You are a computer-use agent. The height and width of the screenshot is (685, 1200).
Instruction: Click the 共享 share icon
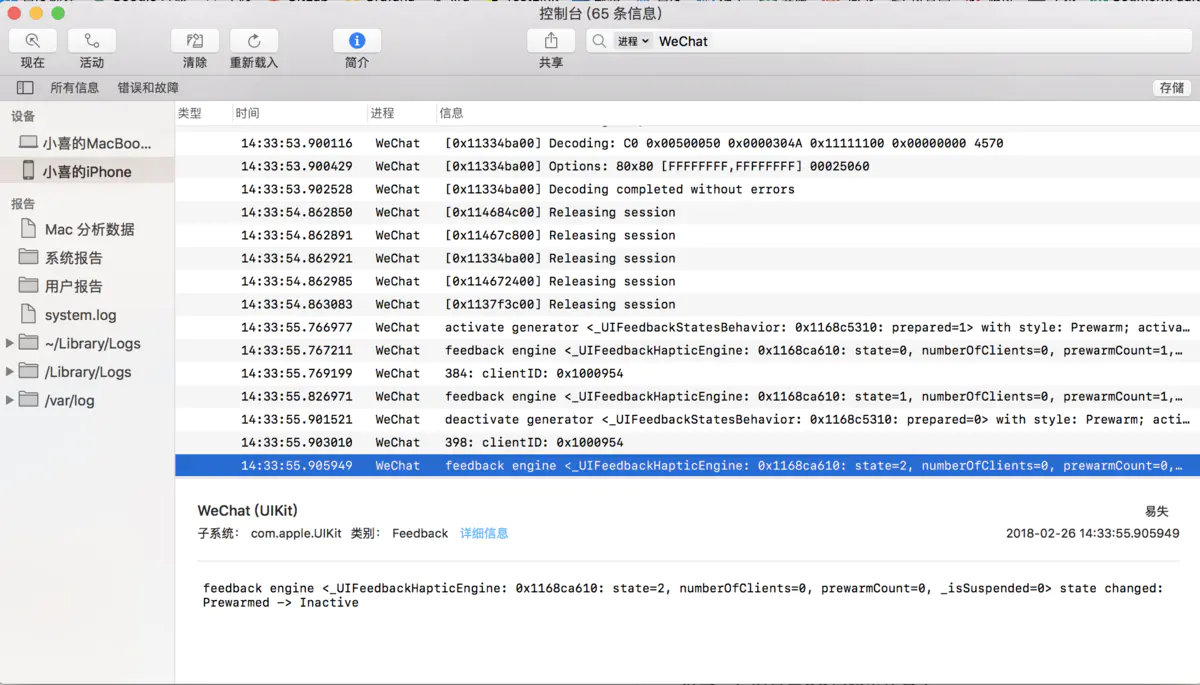point(551,41)
